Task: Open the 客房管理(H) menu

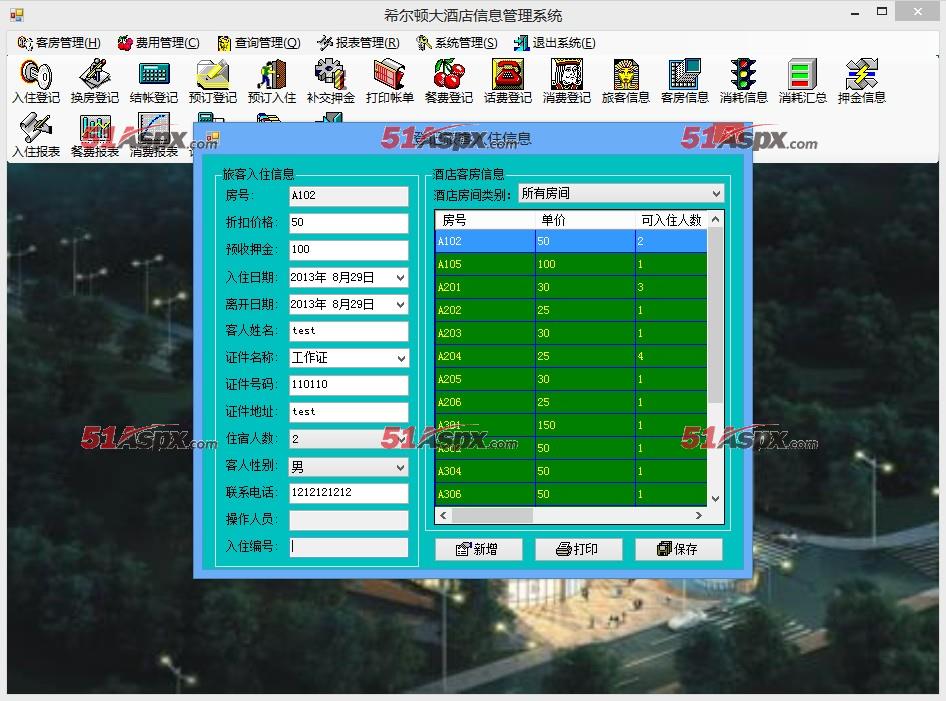Action: click(x=59, y=43)
